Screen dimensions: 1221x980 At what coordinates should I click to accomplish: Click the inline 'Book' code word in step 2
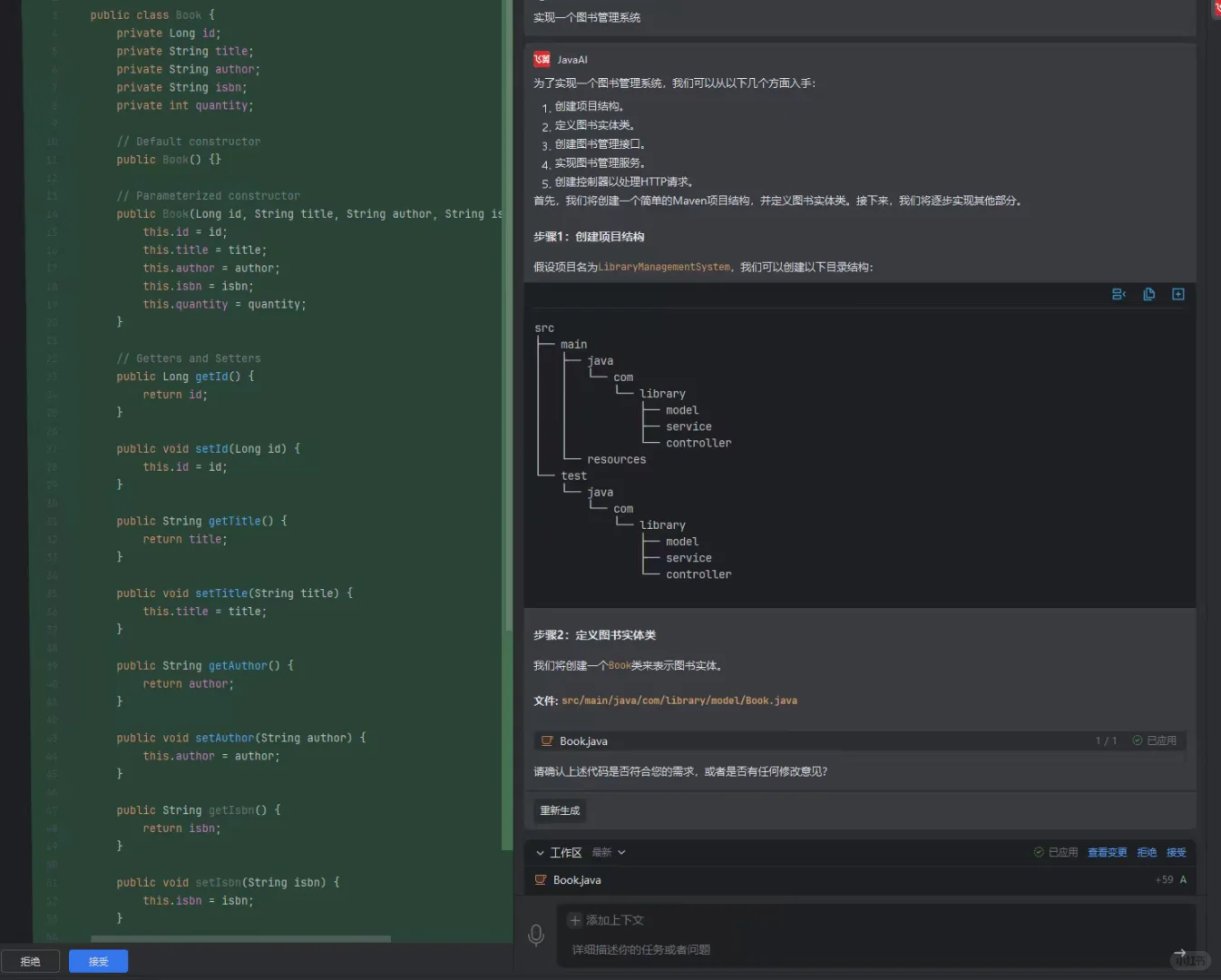[x=620, y=666]
